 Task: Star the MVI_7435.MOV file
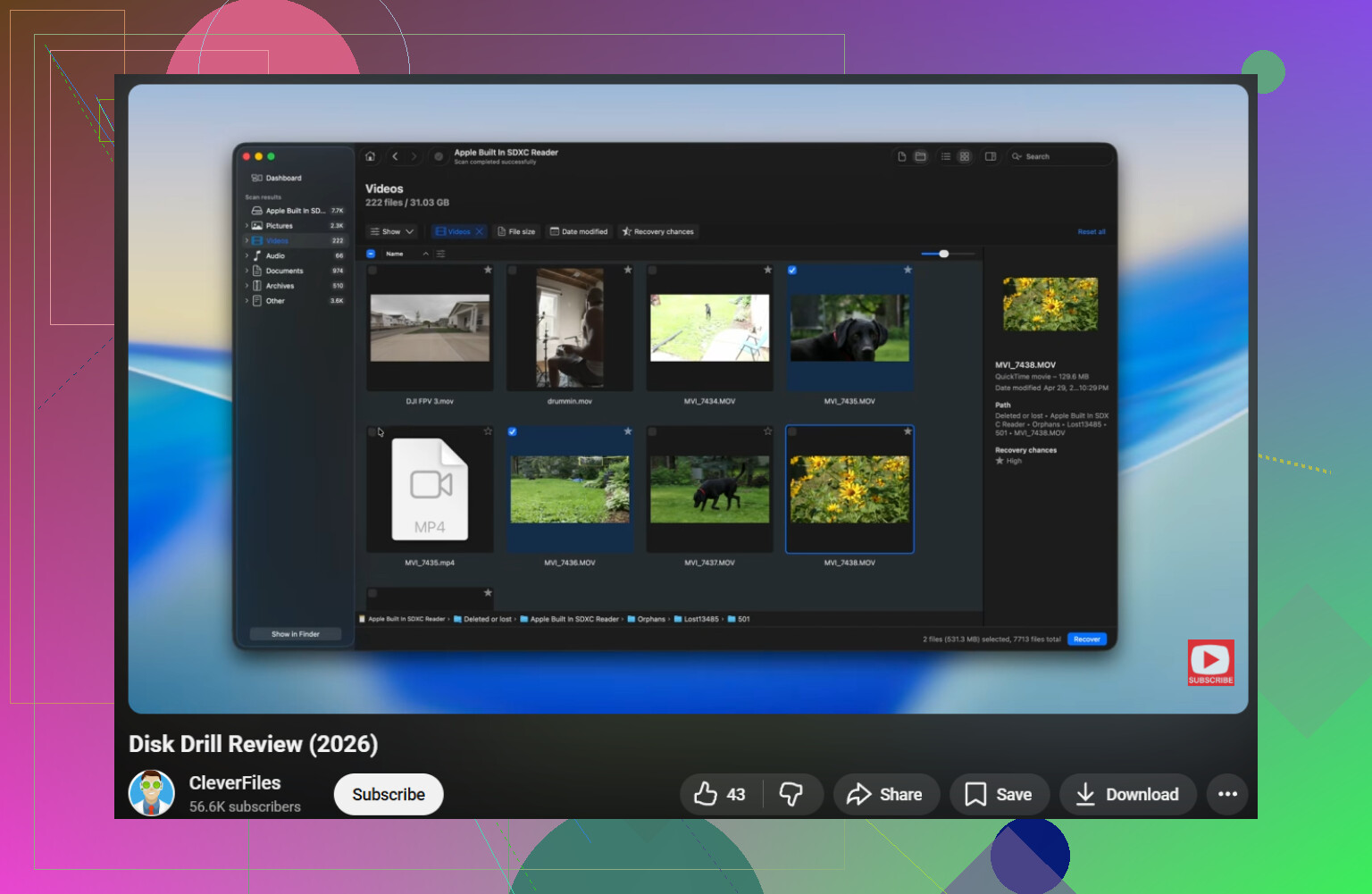pyautogui.click(x=908, y=270)
